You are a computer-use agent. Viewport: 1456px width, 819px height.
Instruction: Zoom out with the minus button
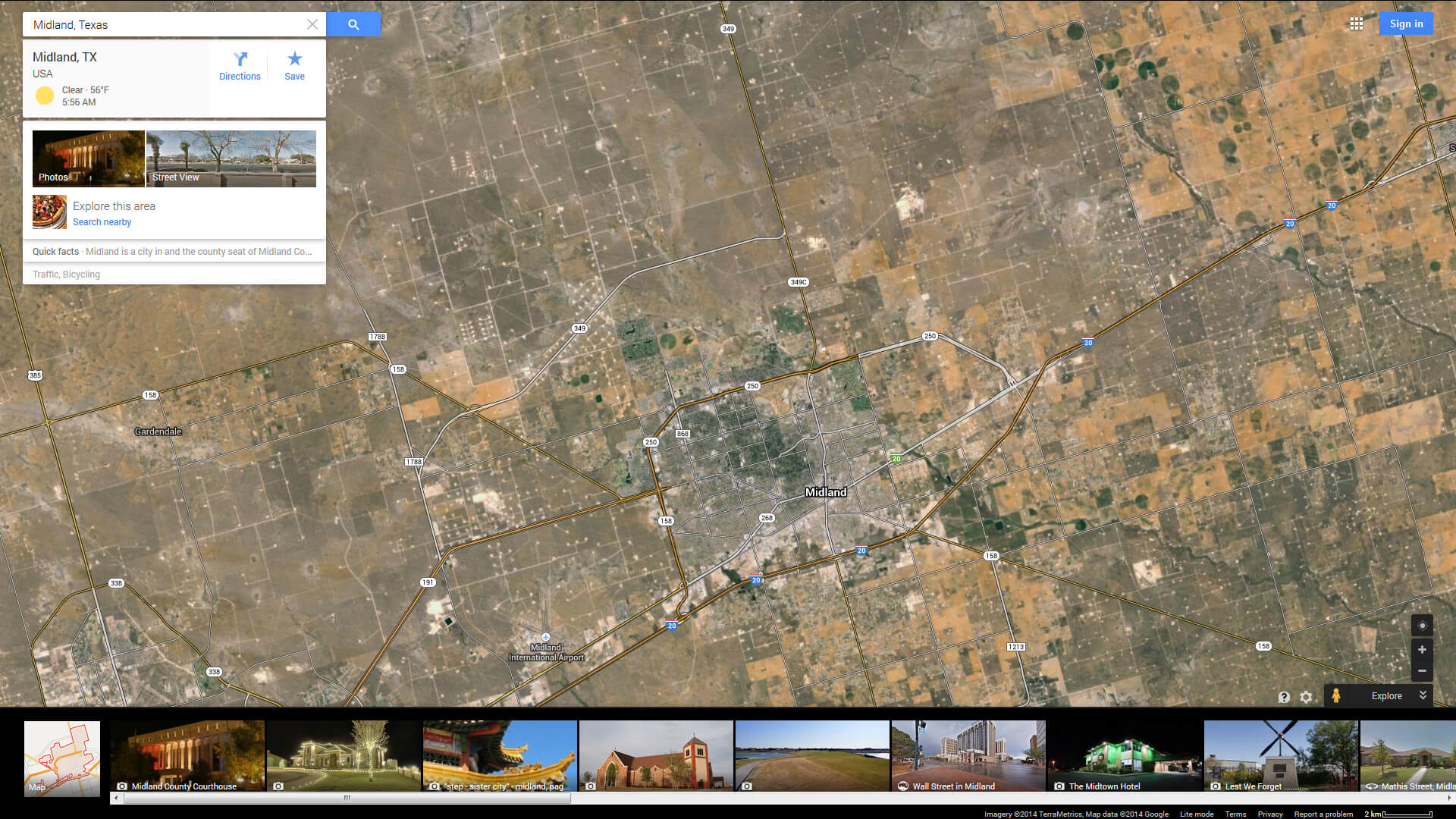1422,671
